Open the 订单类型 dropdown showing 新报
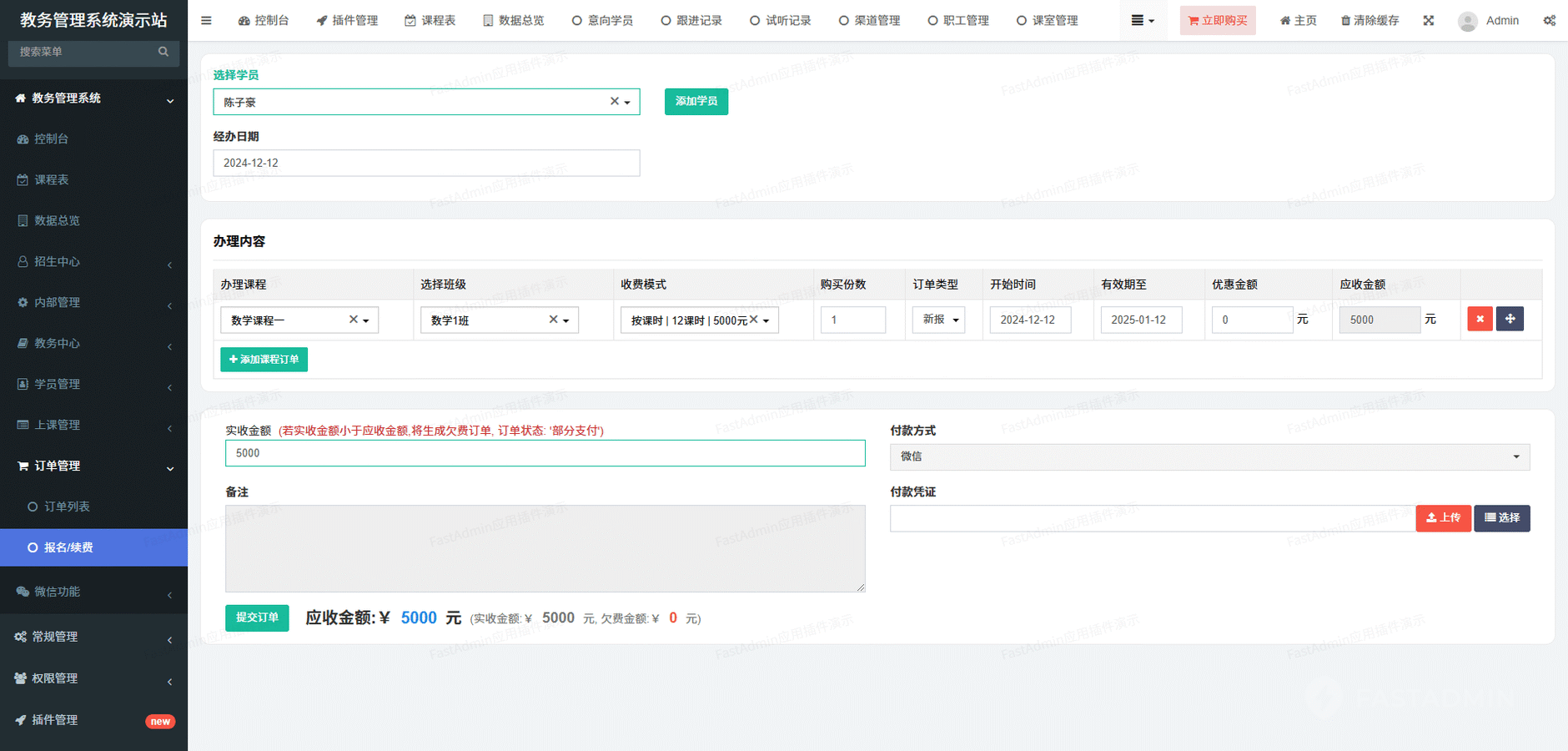The height and width of the screenshot is (751, 1568). tap(938, 320)
